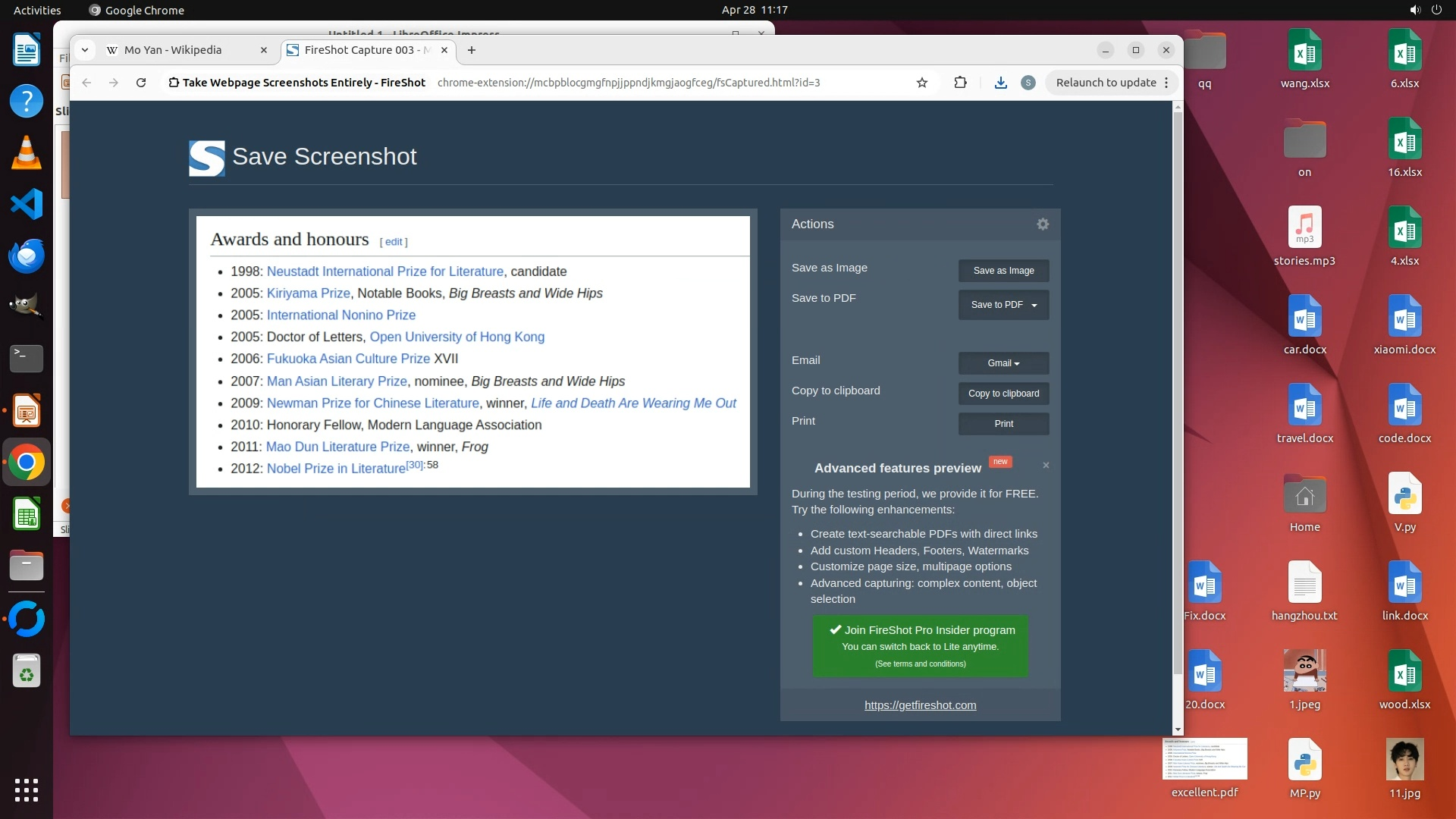Dismiss the Advanced features preview panel
The width and height of the screenshot is (1456, 819).
1046,466
